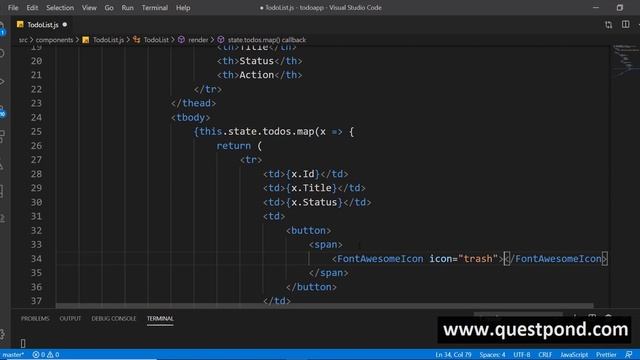The width and height of the screenshot is (640, 360).
Task: Open the File menu
Action: coord(13,8)
